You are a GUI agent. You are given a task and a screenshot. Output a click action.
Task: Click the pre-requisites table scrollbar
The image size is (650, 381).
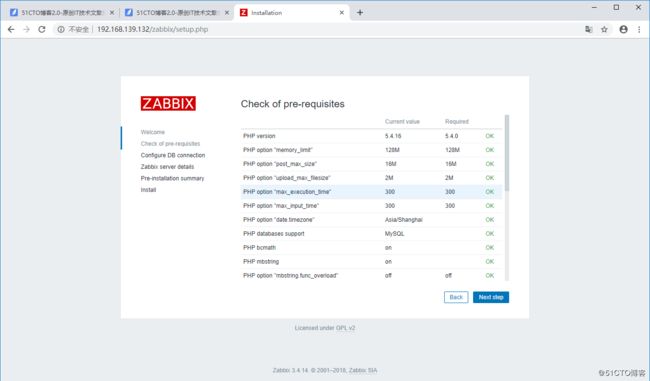(x=507, y=153)
